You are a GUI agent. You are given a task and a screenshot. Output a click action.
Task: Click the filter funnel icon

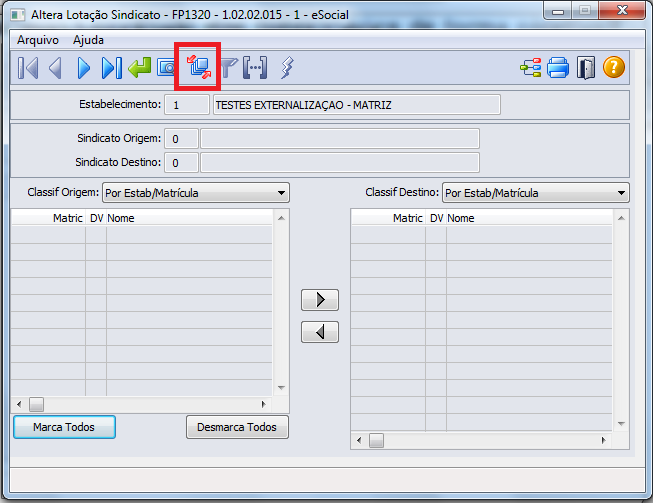pos(229,68)
